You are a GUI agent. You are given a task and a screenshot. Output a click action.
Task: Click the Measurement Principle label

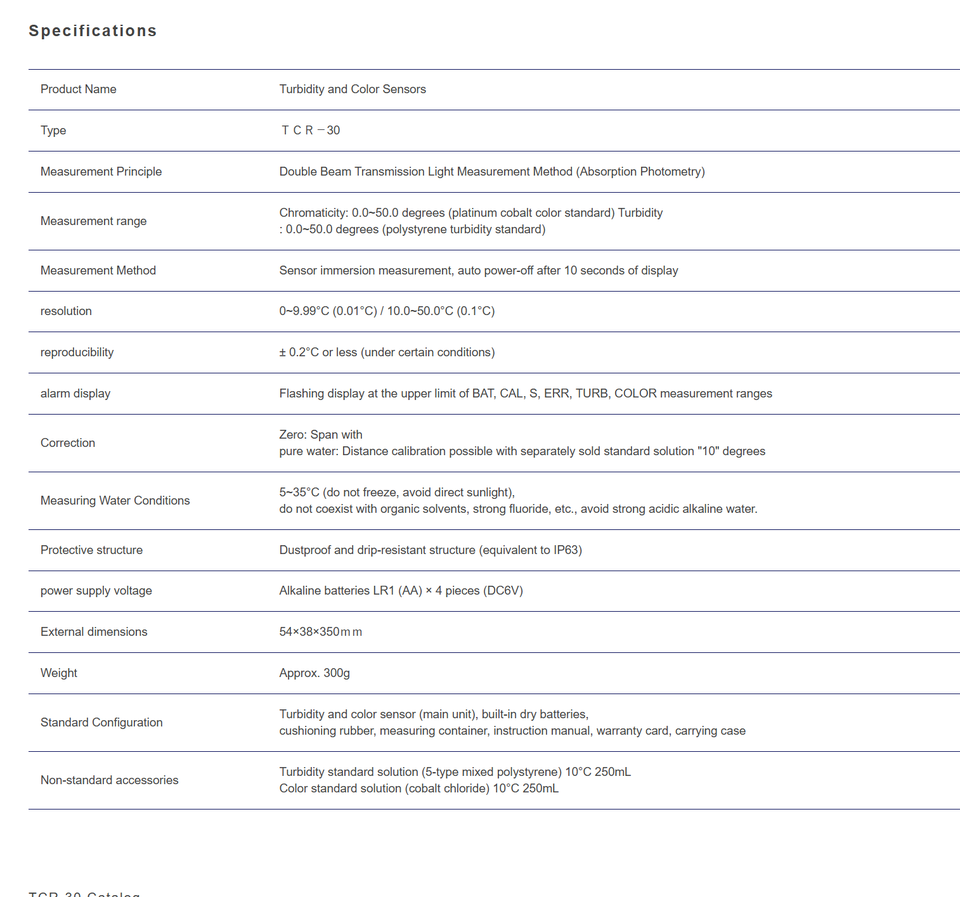pyautogui.click(x=101, y=171)
